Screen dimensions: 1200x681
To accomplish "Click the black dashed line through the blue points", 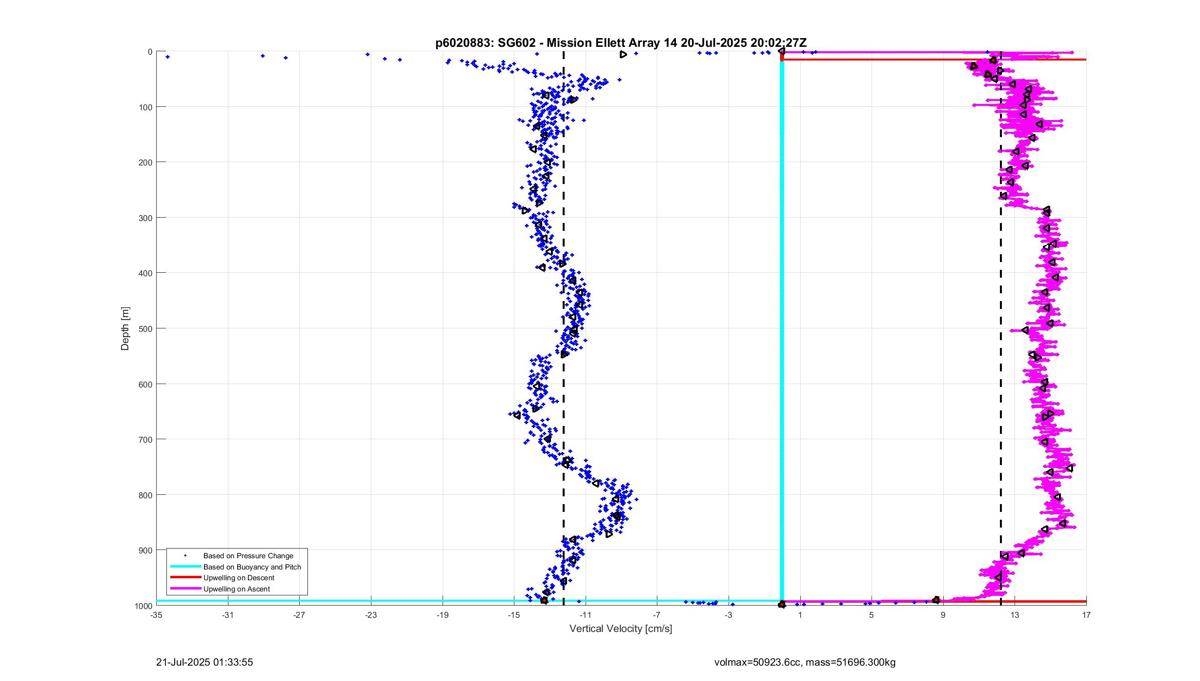I will [564, 328].
